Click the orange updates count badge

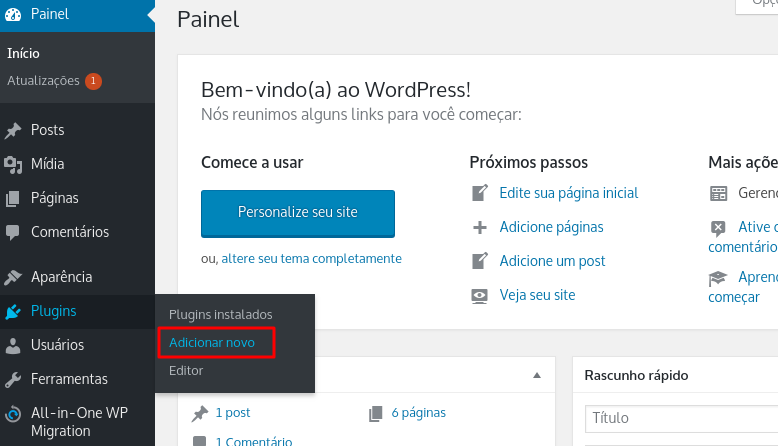[93, 81]
